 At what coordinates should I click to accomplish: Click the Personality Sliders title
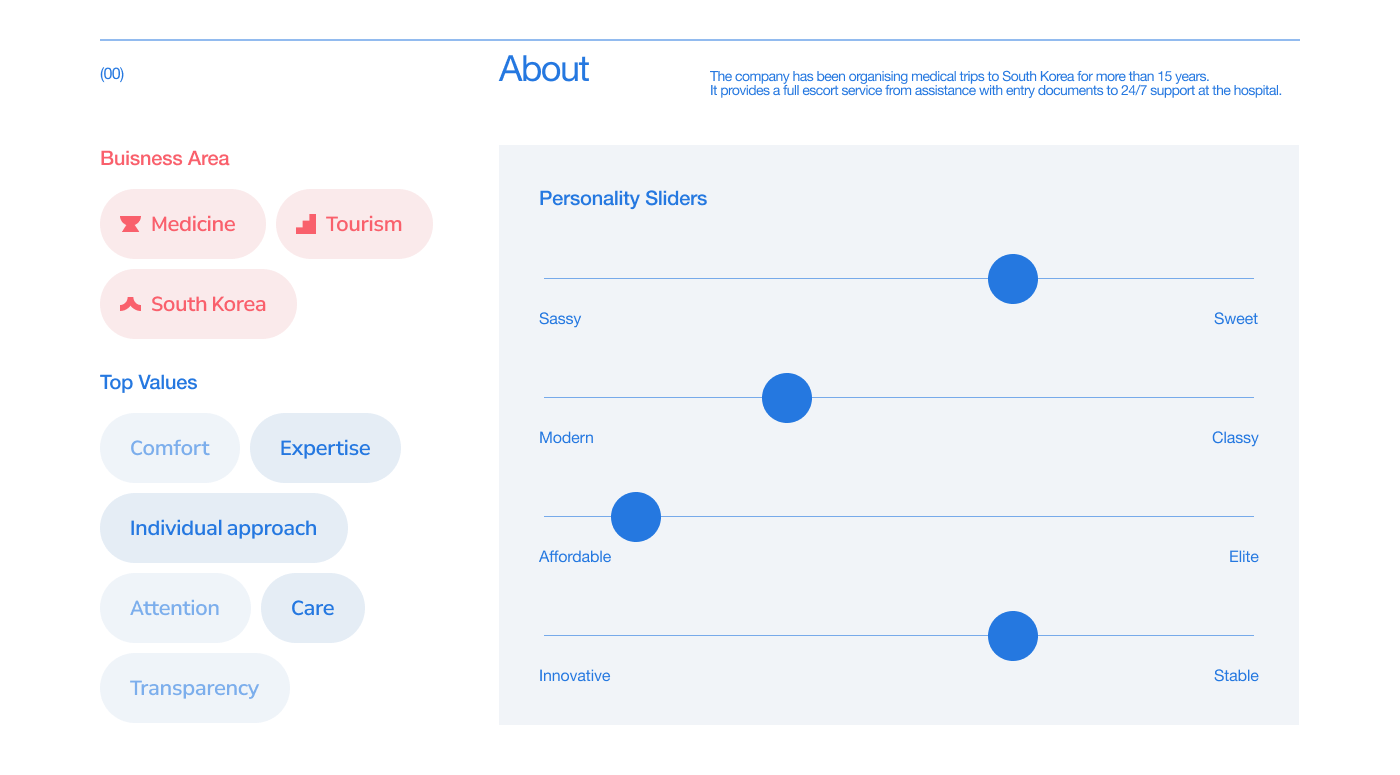623,198
